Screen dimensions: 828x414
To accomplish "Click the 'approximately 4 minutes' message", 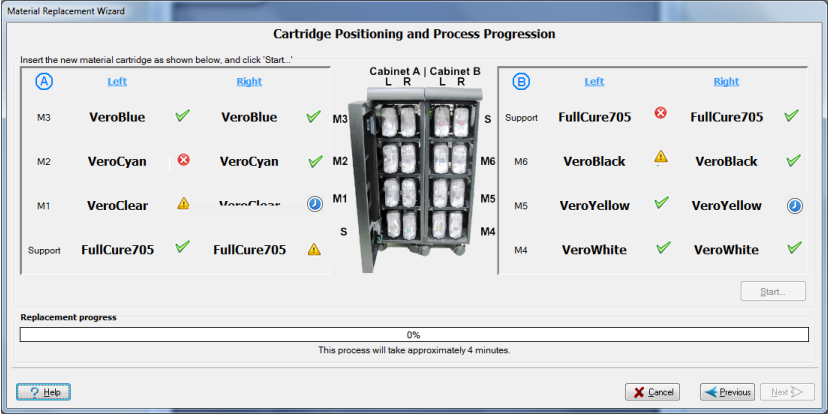I will tap(414, 350).
